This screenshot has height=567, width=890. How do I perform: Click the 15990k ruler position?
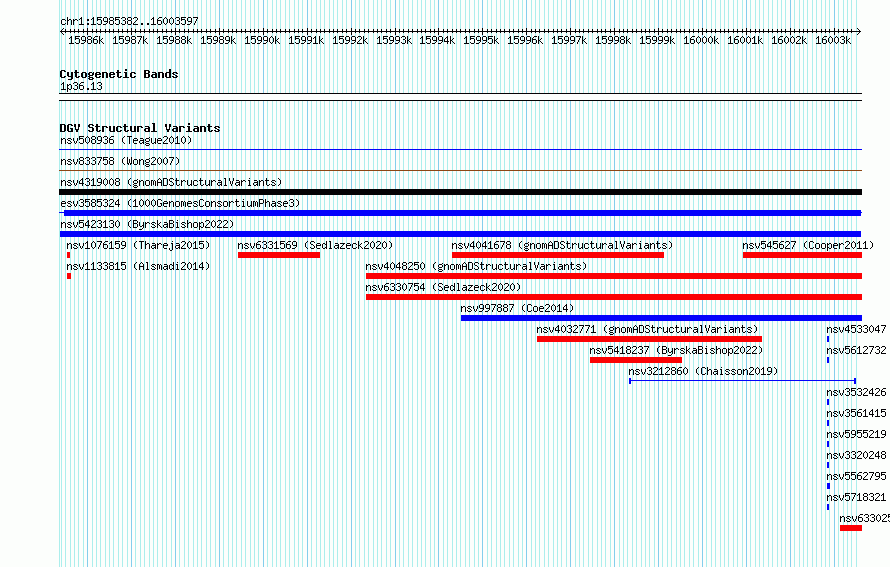pos(262,40)
